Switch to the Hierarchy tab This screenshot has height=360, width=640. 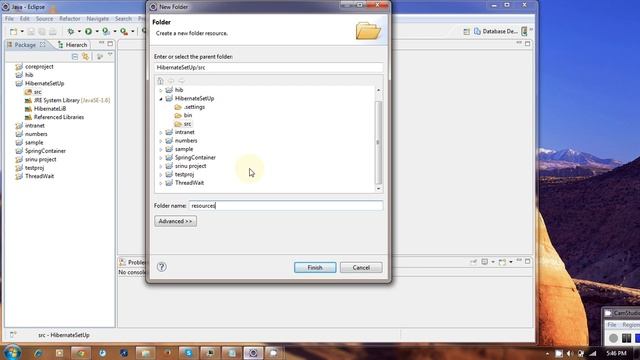tap(73, 45)
